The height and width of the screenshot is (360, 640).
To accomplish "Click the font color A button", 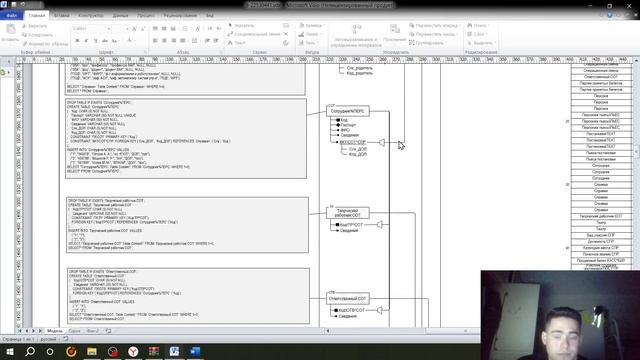I will coord(129,41).
